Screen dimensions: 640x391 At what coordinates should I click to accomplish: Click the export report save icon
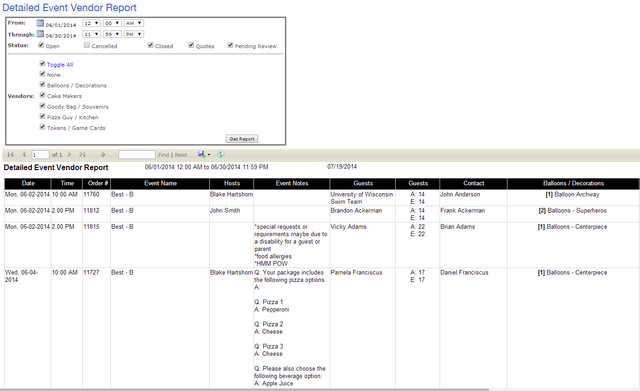[x=202, y=154]
